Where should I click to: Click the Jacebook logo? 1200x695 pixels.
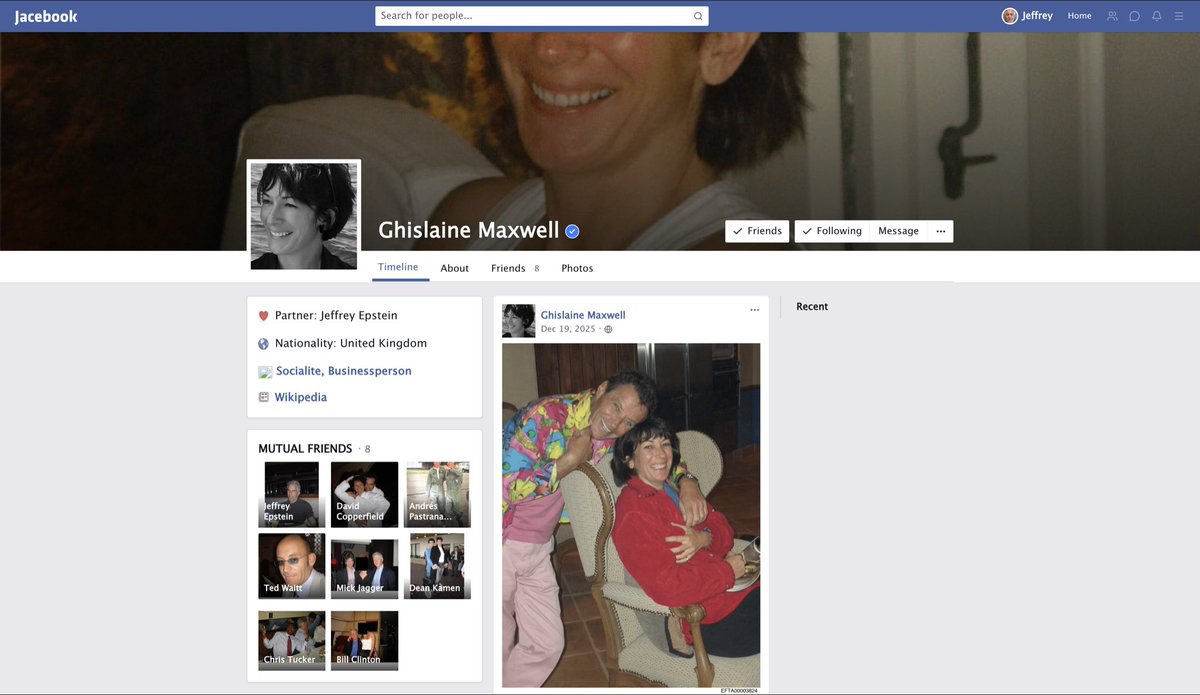pos(46,16)
